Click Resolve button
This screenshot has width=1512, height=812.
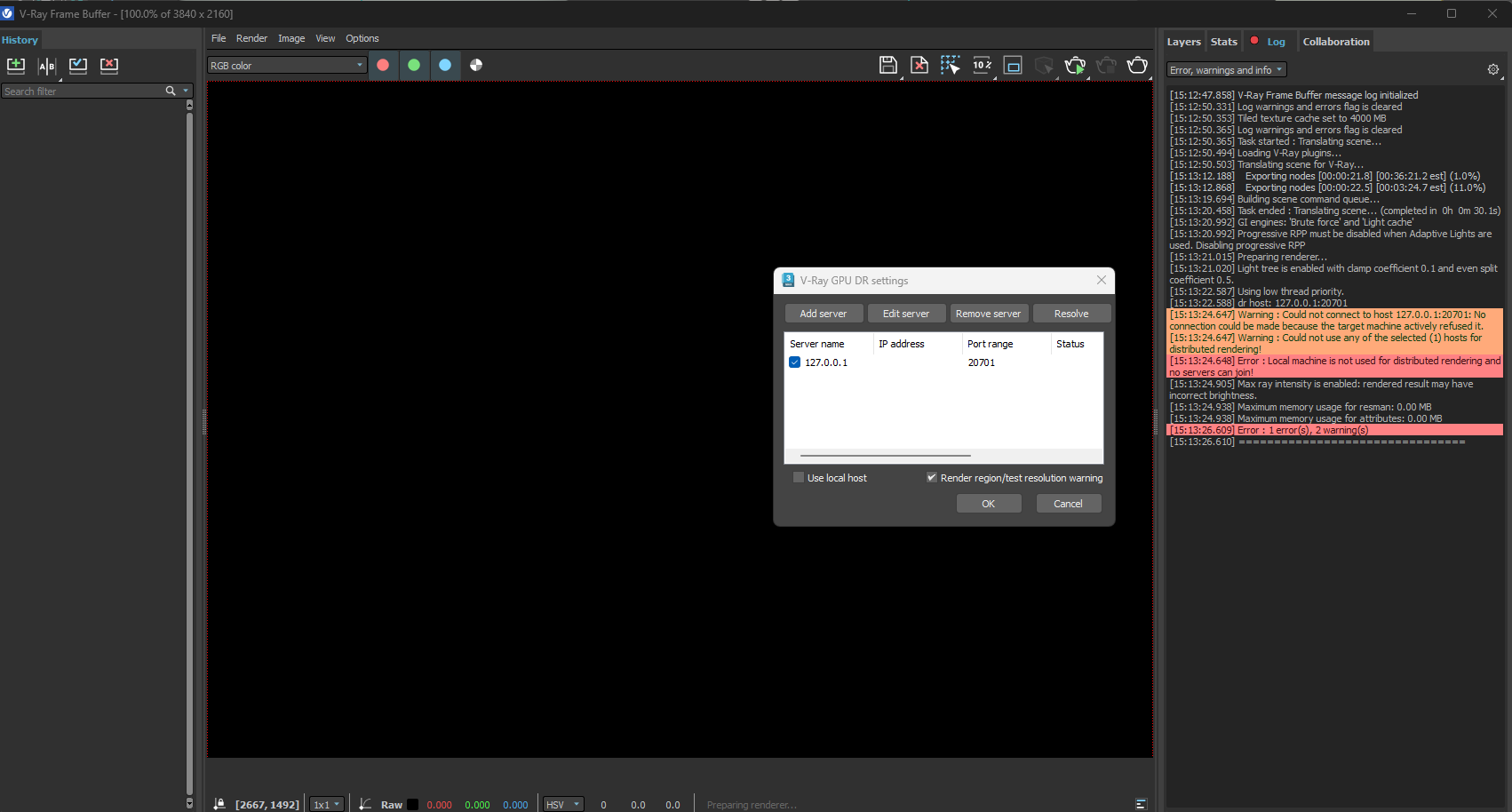click(1071, 314)
